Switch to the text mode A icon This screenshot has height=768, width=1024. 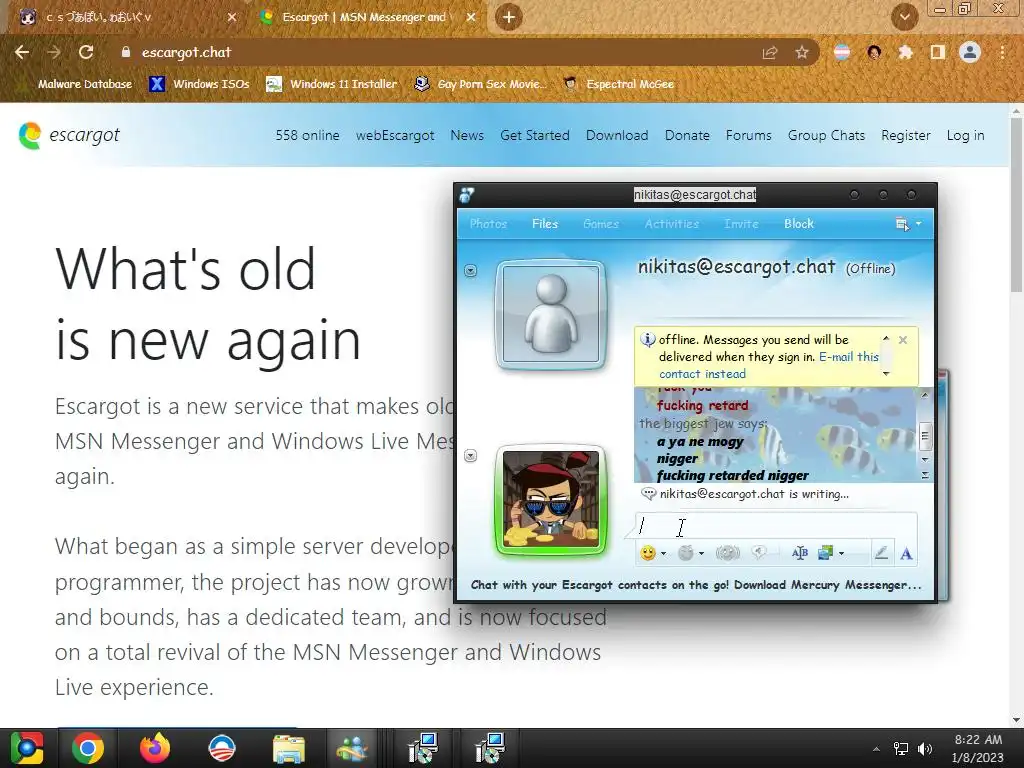point(906,554)
